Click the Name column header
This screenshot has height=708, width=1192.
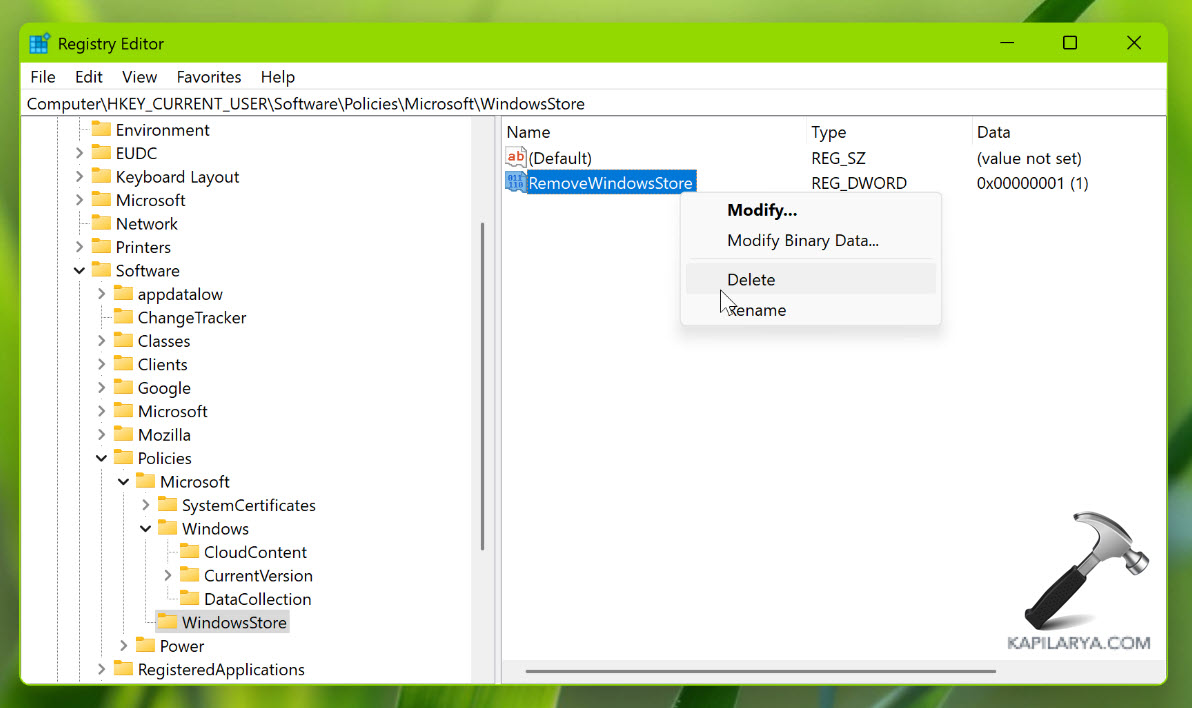click(x=528, y=132)
